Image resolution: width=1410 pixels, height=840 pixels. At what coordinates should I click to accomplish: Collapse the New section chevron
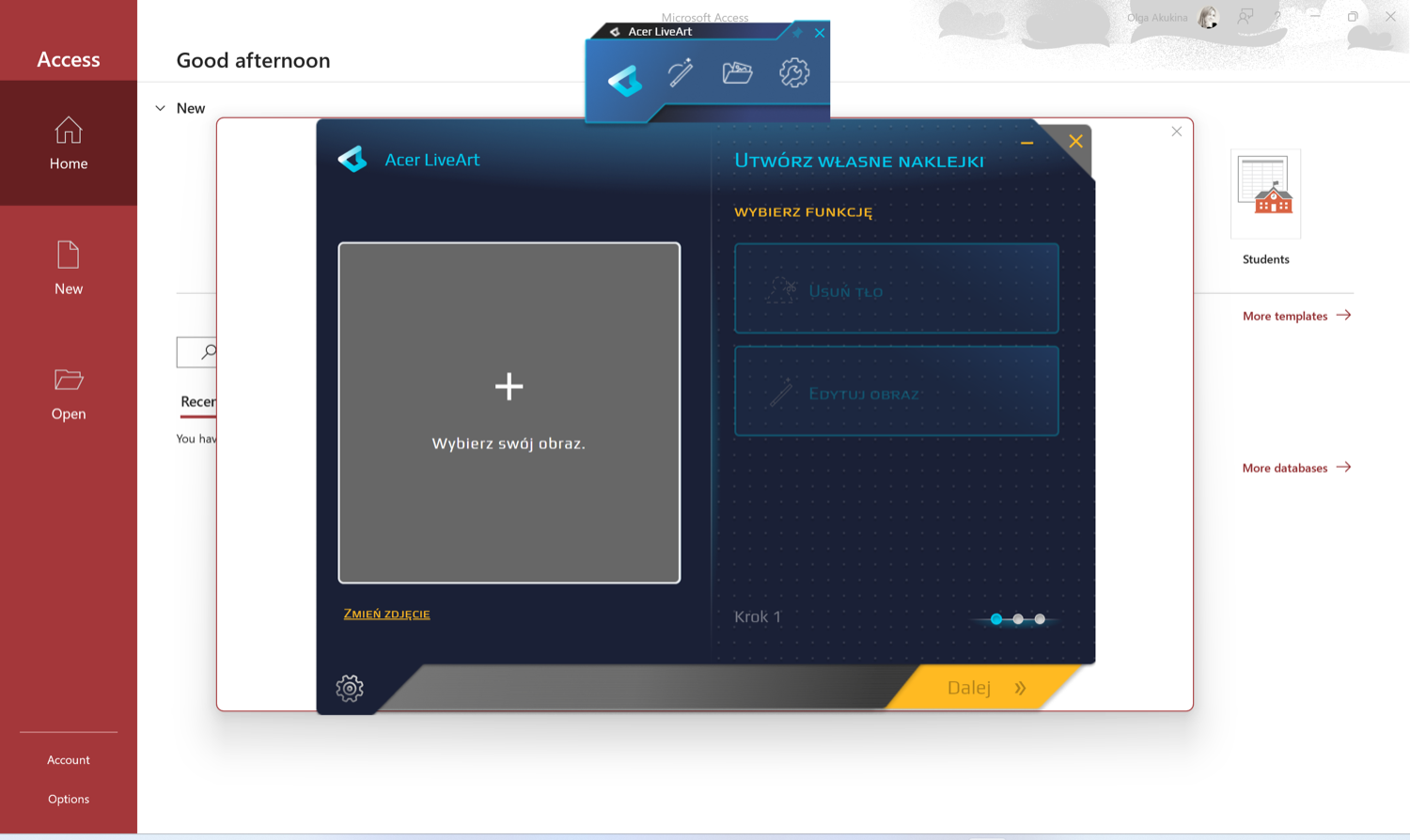161,108
